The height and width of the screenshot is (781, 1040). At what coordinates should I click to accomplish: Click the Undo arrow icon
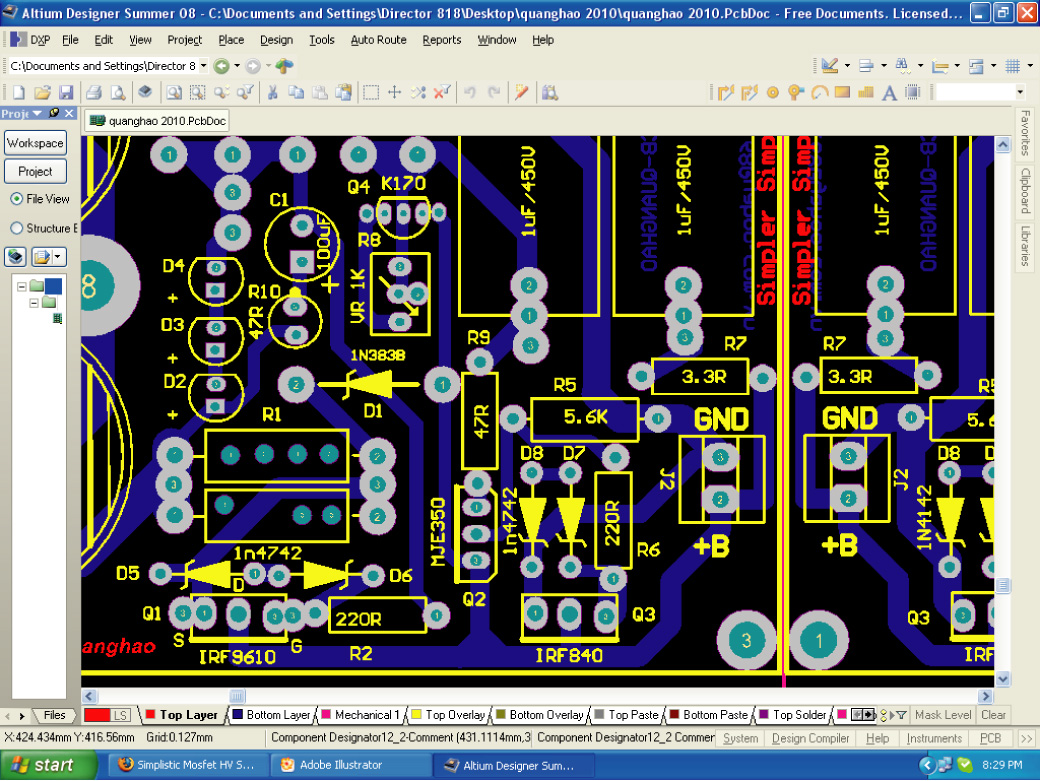tap(470, 93)
